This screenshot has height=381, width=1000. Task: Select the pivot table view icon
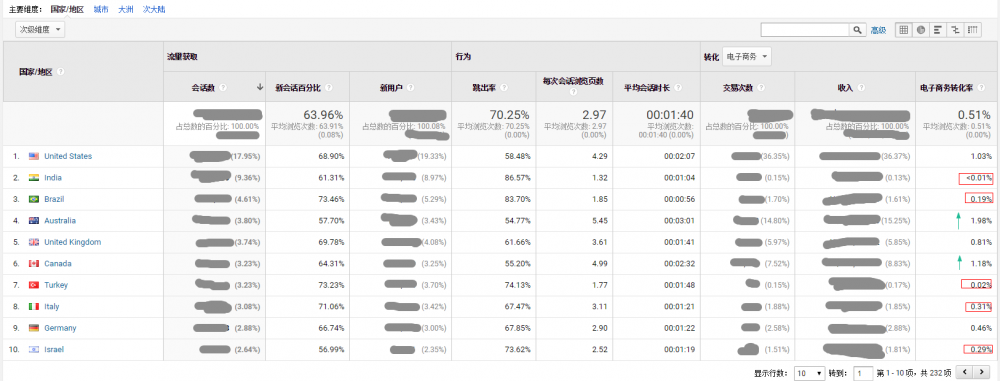(x=973, y=30)
